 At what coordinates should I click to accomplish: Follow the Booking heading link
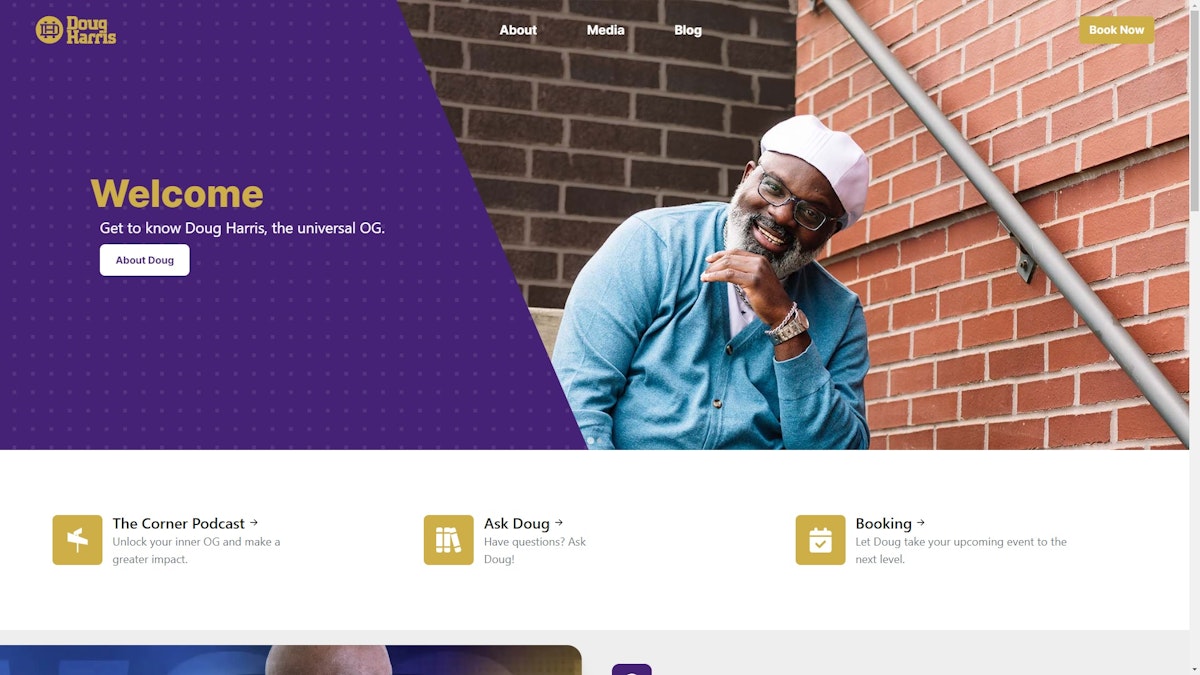click(x=884, y=523)
